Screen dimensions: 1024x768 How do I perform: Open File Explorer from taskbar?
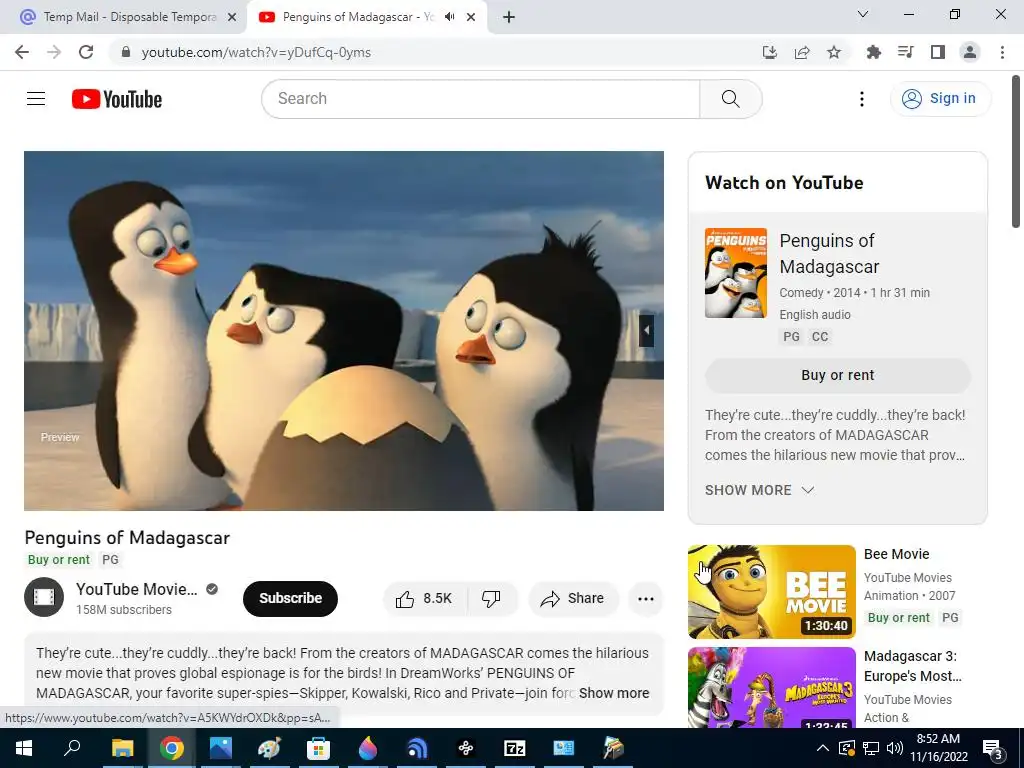coord(122,748)
